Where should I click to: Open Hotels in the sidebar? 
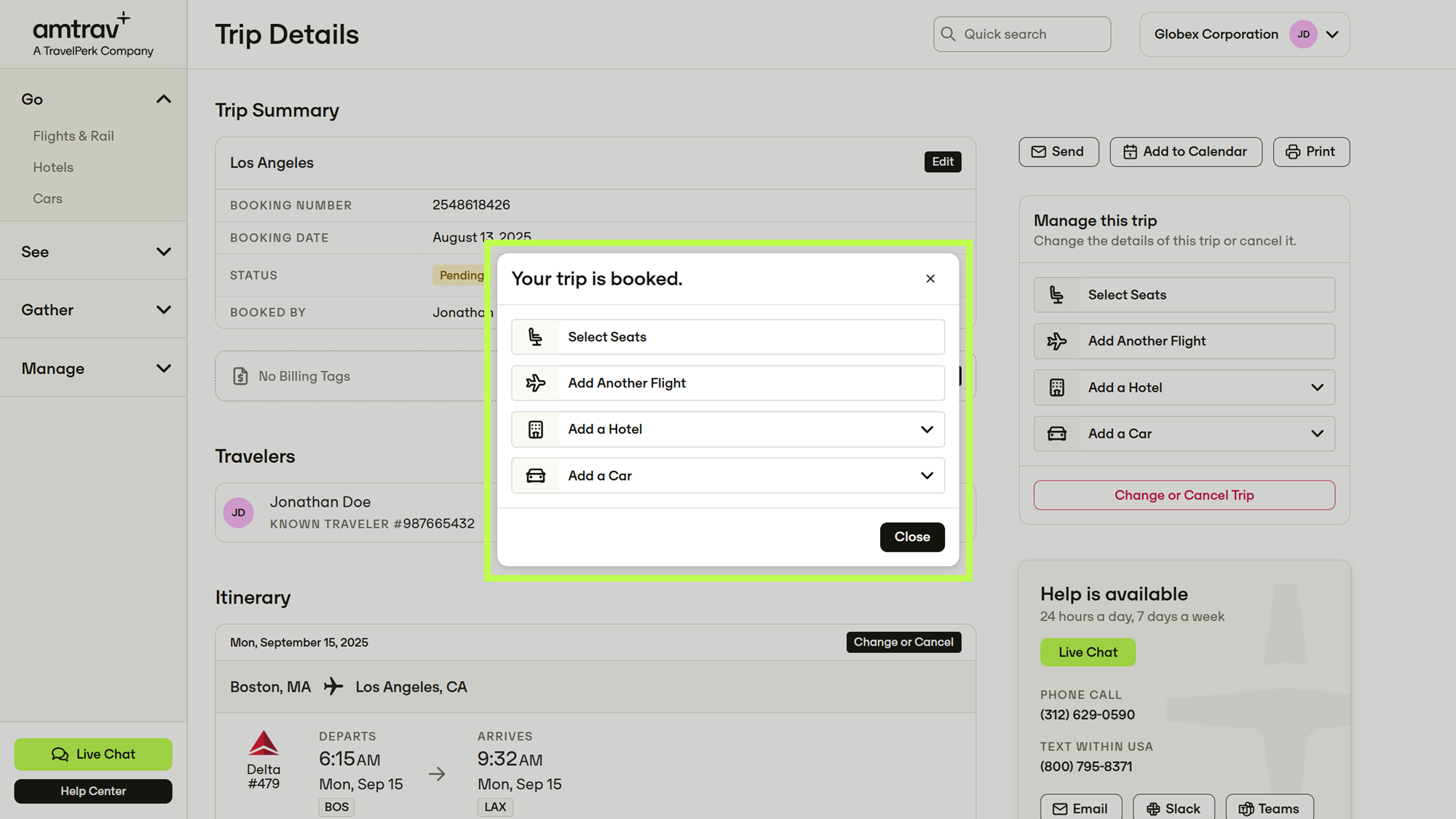pos(53,167)
